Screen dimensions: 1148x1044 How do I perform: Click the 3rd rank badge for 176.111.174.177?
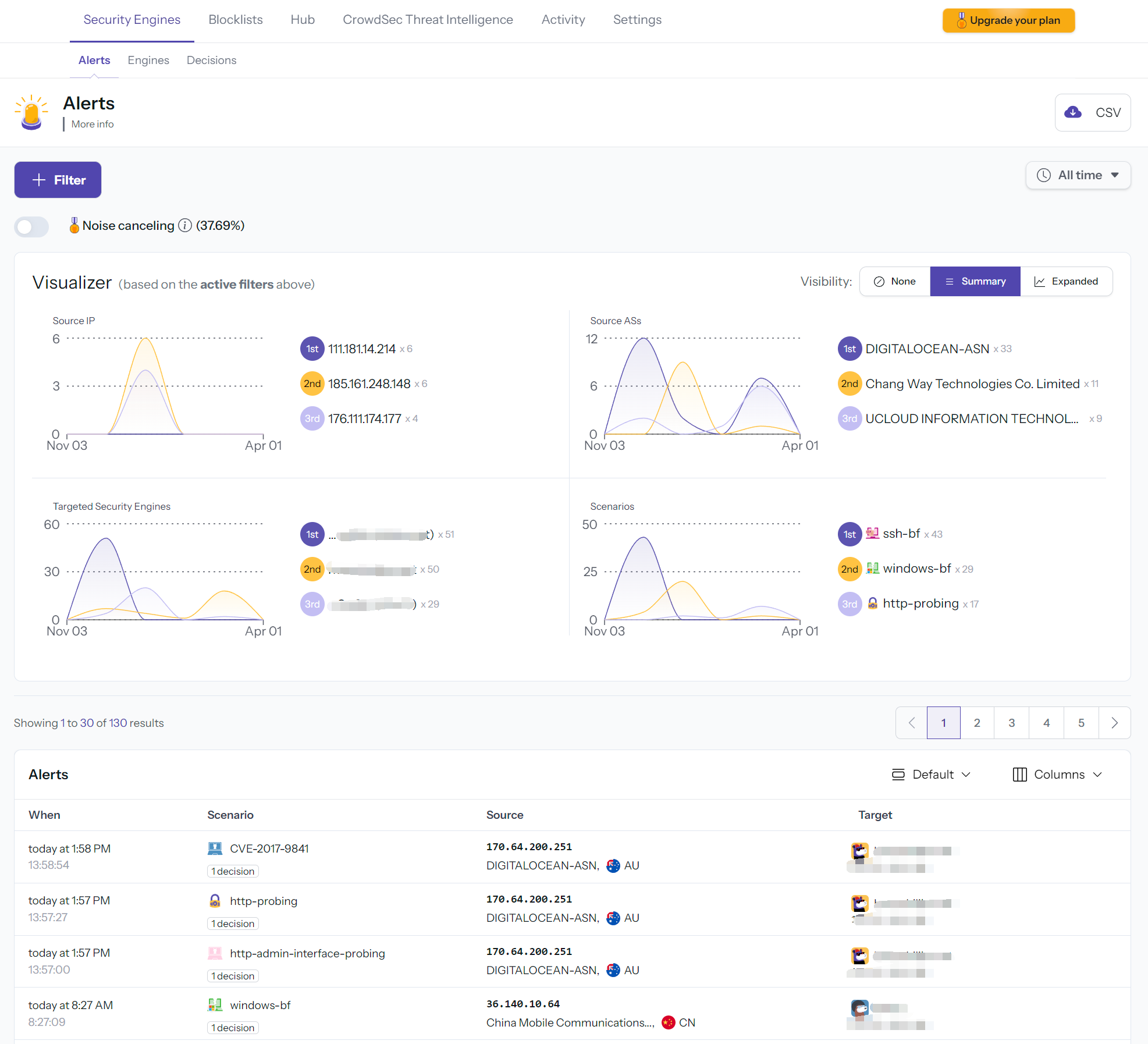coord(312,418)
